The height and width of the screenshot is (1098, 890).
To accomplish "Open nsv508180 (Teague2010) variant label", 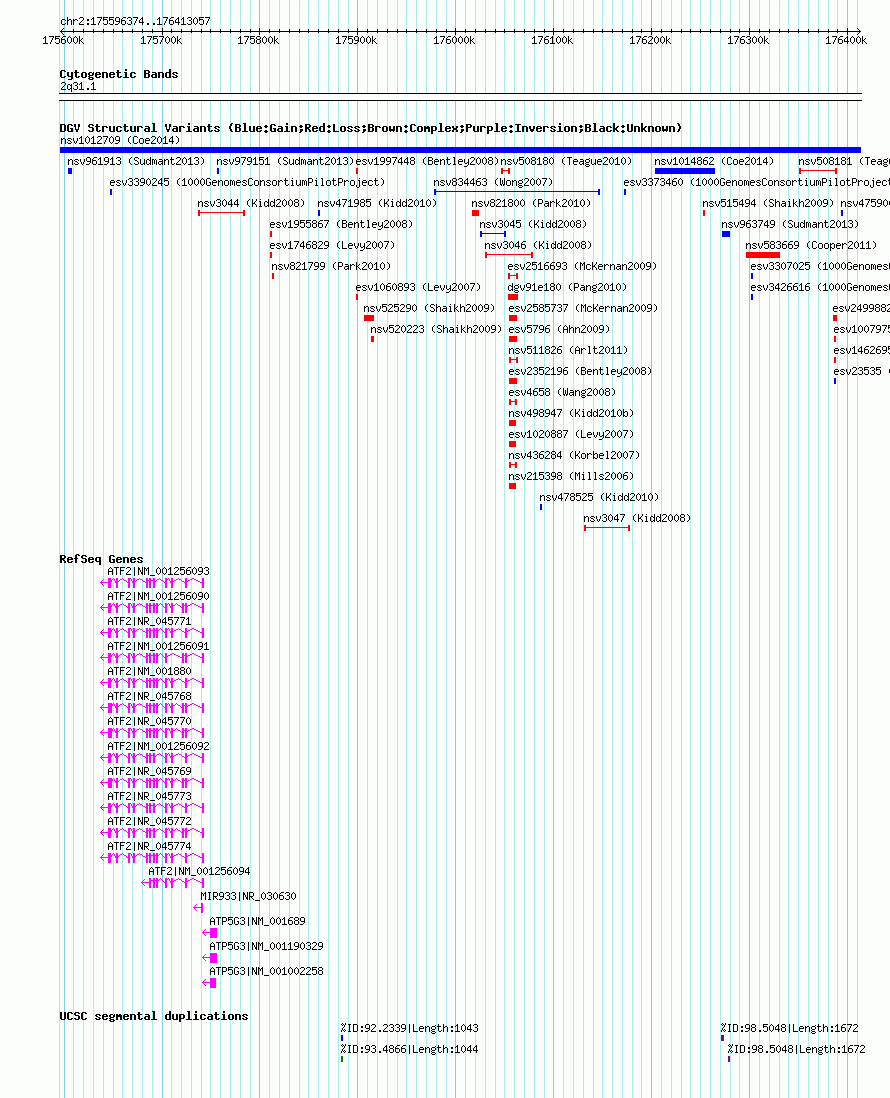I will coord(566,161).
